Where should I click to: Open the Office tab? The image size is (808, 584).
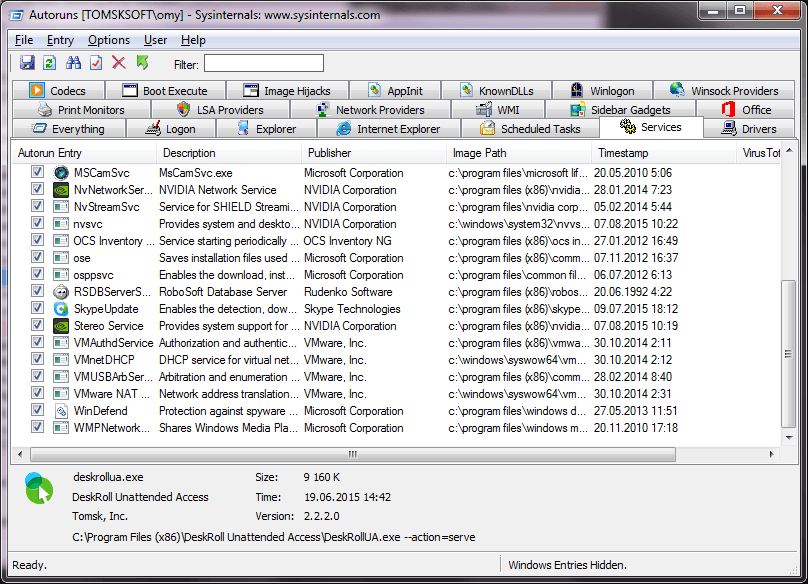click(746, 110)
